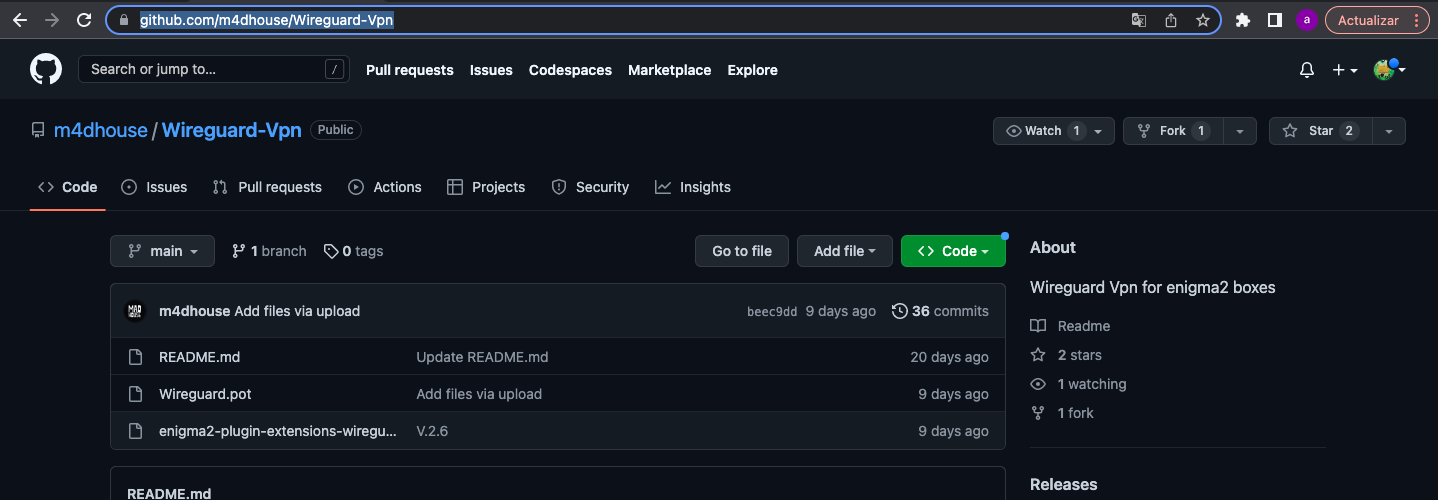1438x500 pixels.
Task: Expand the Add file menu
Action: (844, 251)
